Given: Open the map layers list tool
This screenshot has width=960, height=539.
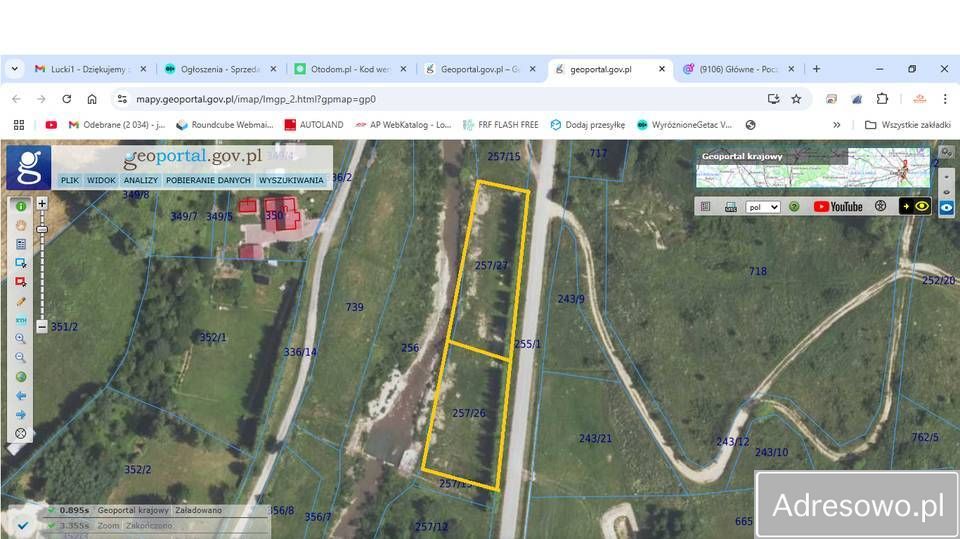Looking at the screenshot, I should click(x=20, y=244).
